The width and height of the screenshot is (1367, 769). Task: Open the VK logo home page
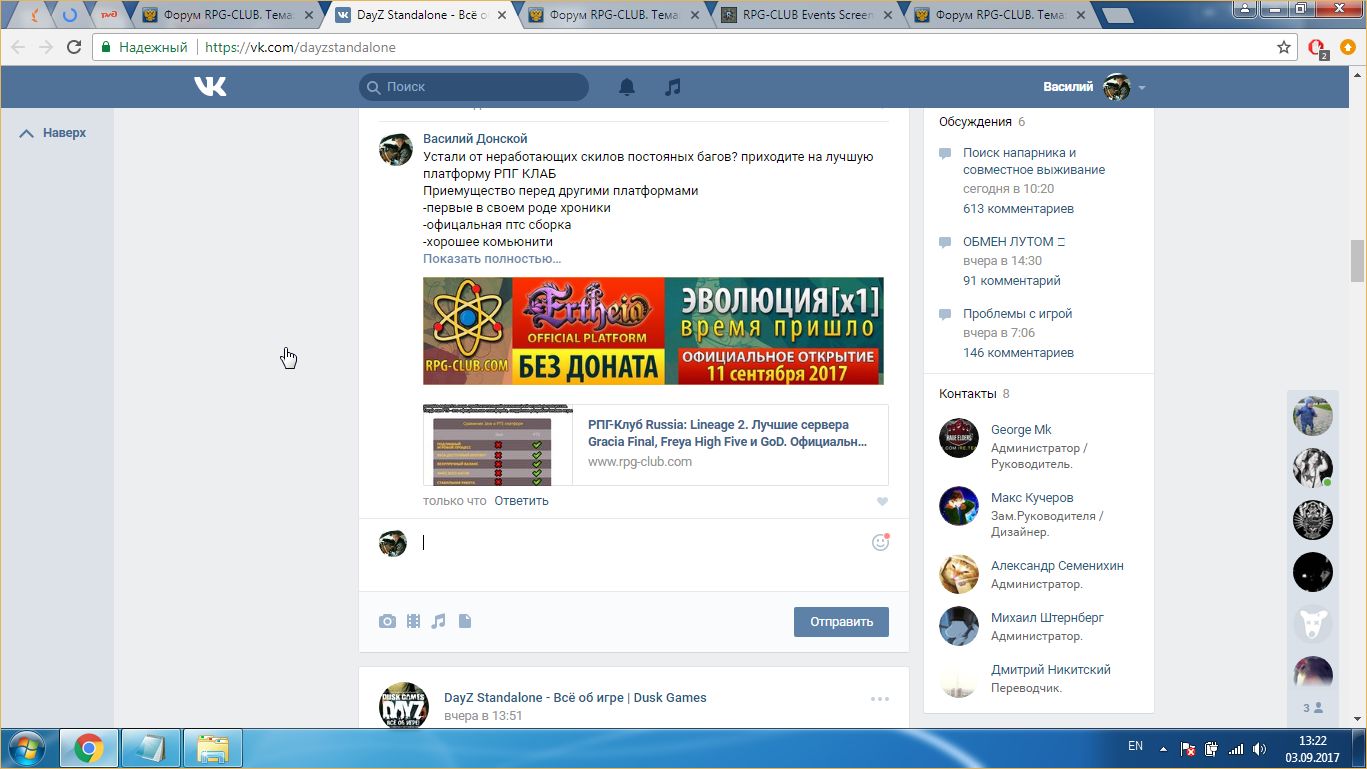click(x=210, y=87)
